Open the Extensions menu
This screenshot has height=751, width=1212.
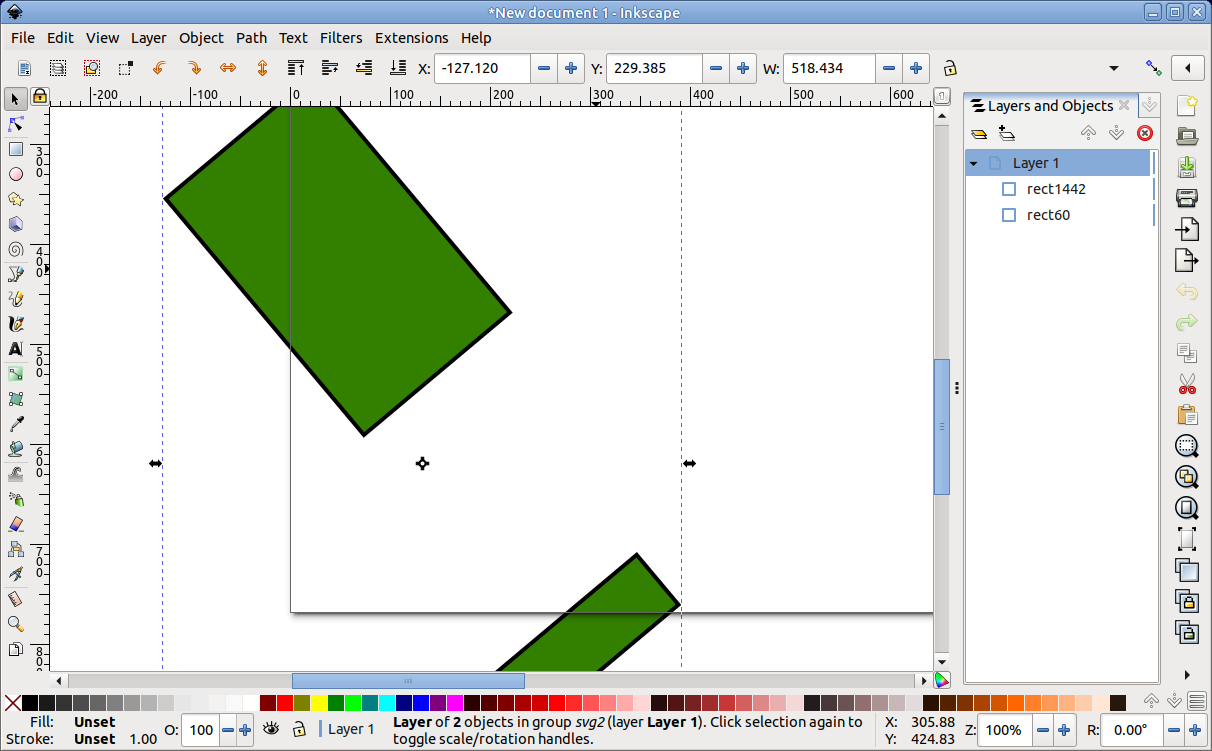click(x=412, y=38)
